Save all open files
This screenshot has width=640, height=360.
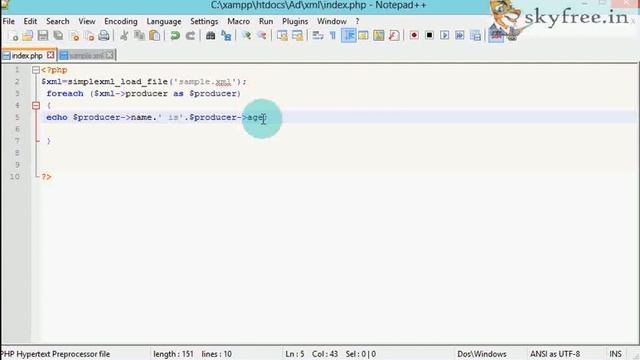[58, 36]
